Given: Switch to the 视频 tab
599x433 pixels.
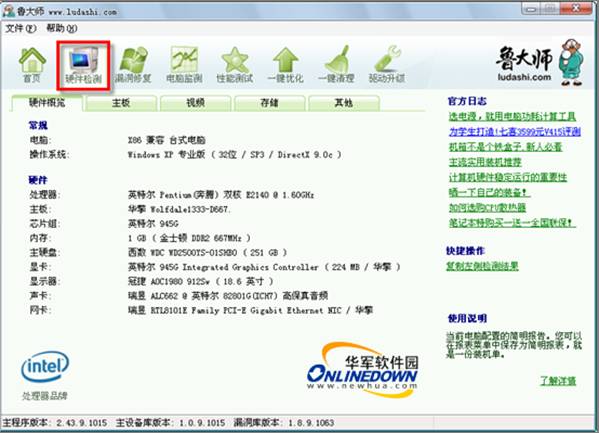Looking at the screenshot, I should coord(195,103).
